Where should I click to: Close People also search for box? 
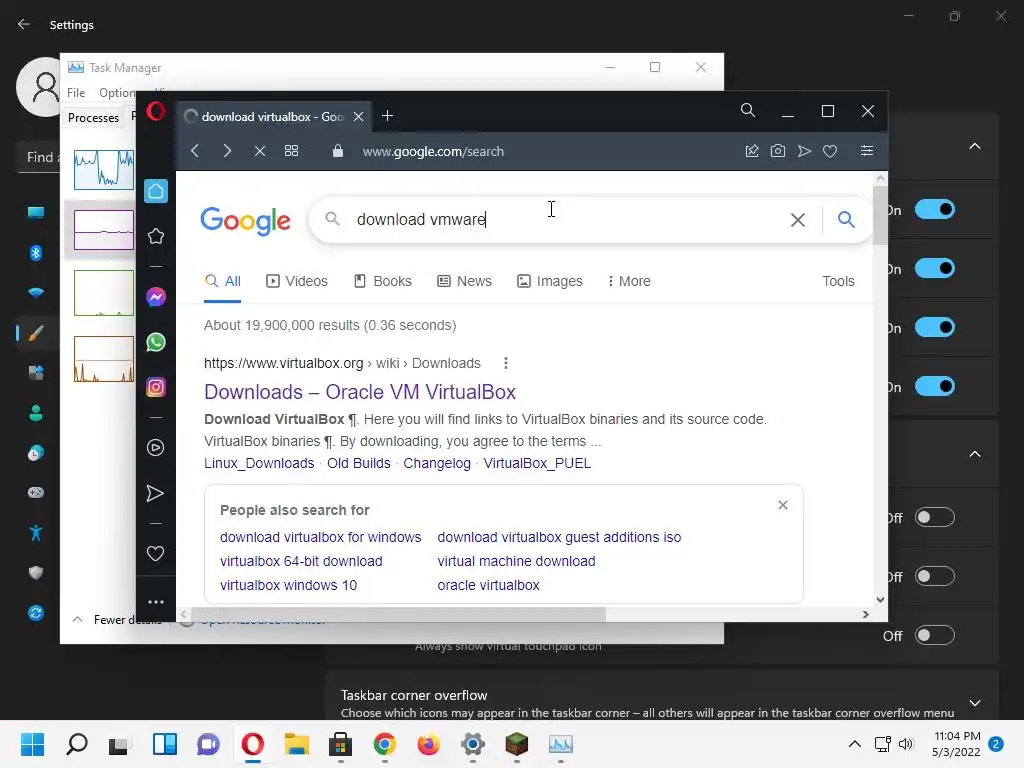(x=783, y=505)
